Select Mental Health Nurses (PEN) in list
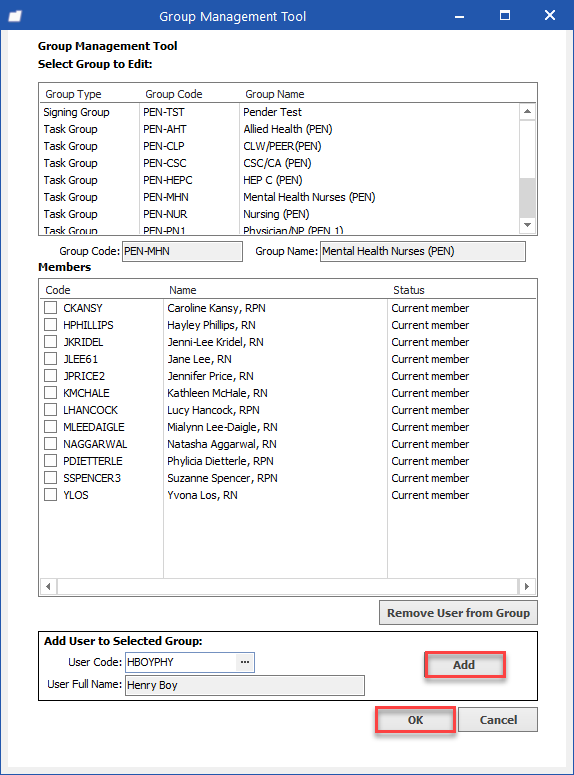 pyautogui.click(x=280, y=197)
